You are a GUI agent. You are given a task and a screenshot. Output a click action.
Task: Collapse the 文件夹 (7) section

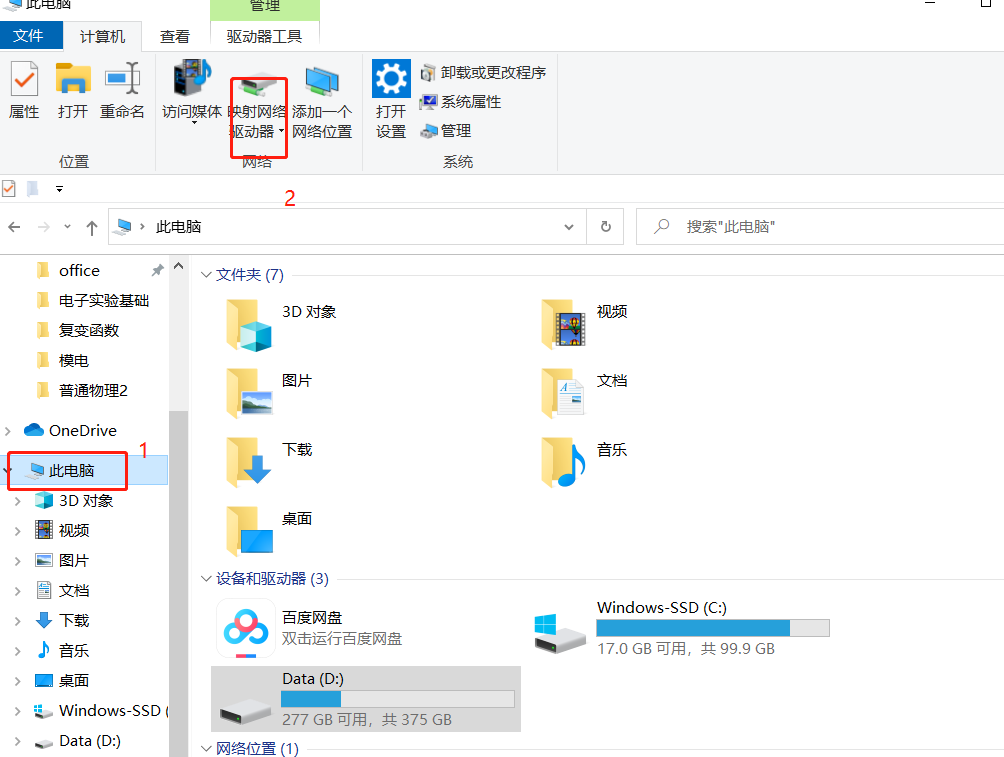point(205,274)
